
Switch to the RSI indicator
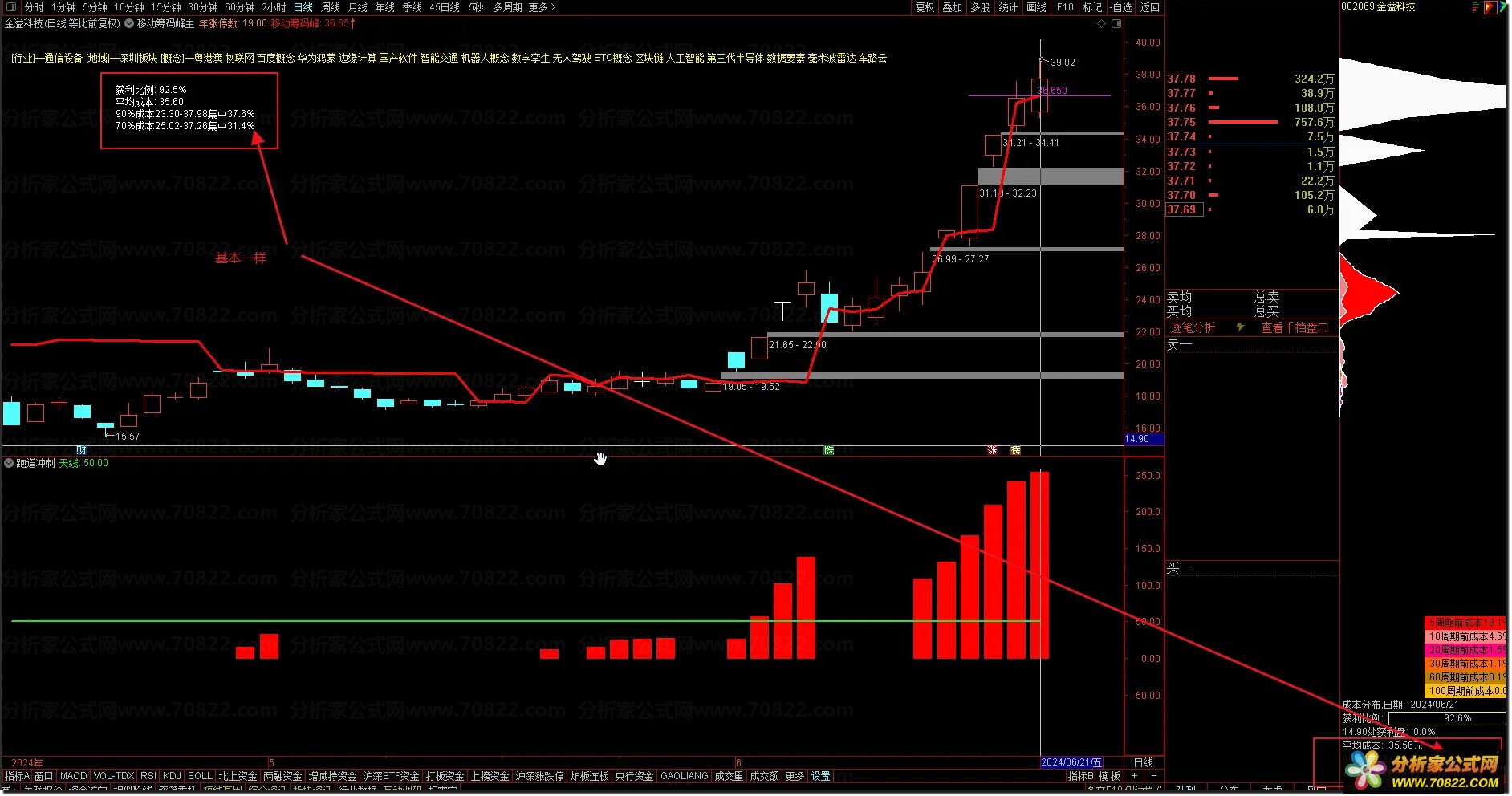[148, 776]
